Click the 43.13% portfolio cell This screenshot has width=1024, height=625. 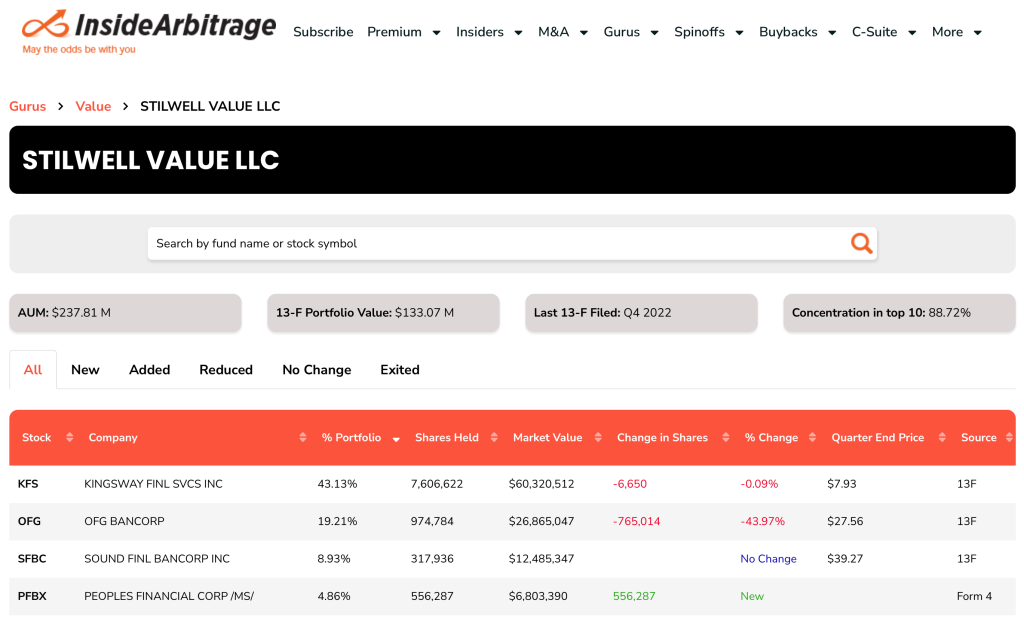[x=337, y=484]
